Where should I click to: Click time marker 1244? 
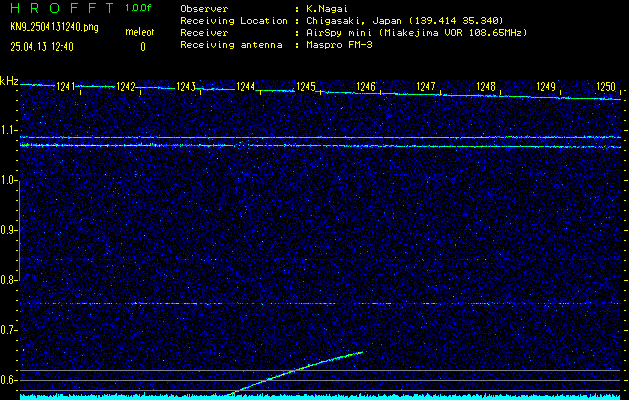click(x=246, y=86)
